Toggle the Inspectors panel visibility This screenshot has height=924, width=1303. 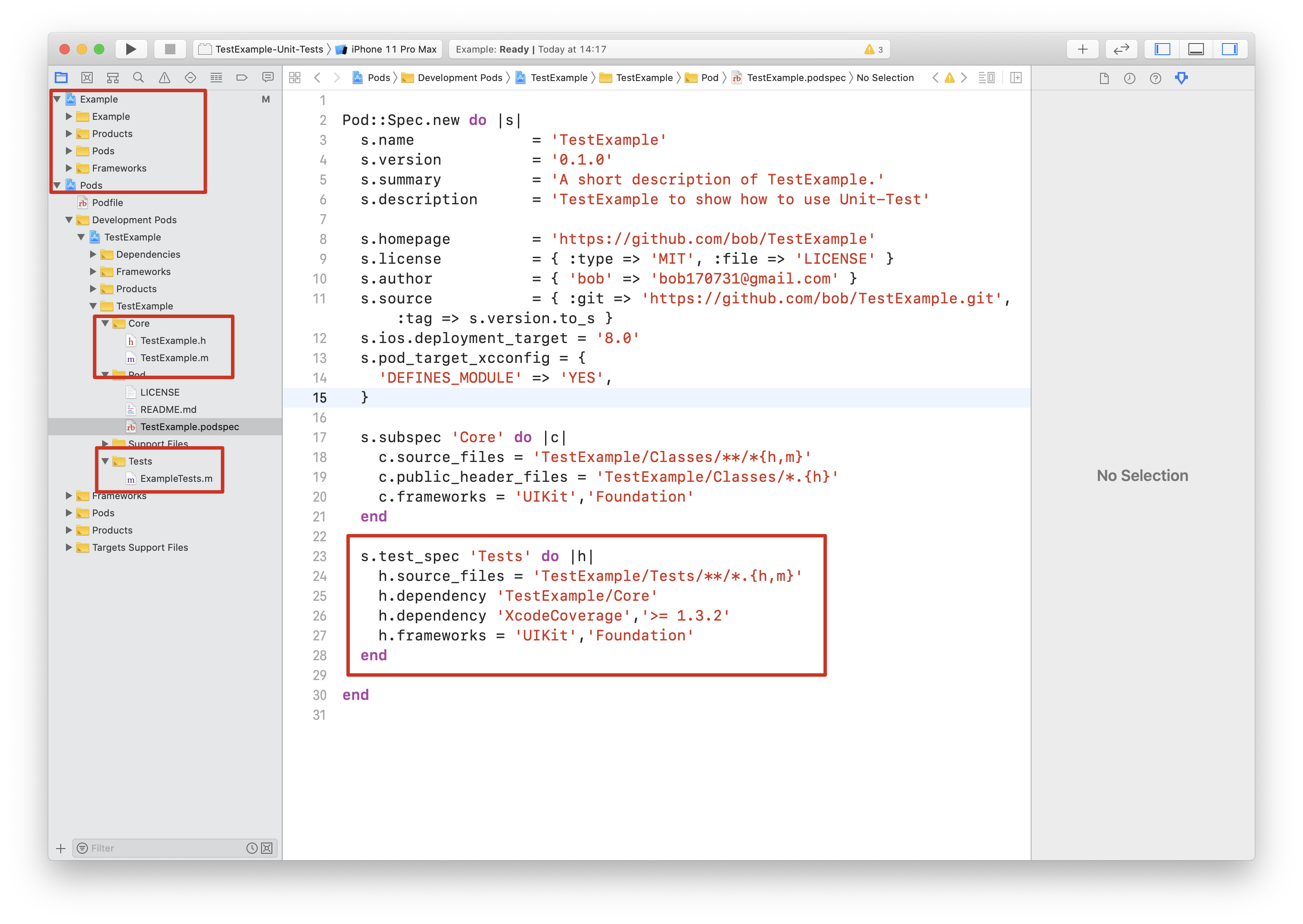click(x=1230, y=49)
